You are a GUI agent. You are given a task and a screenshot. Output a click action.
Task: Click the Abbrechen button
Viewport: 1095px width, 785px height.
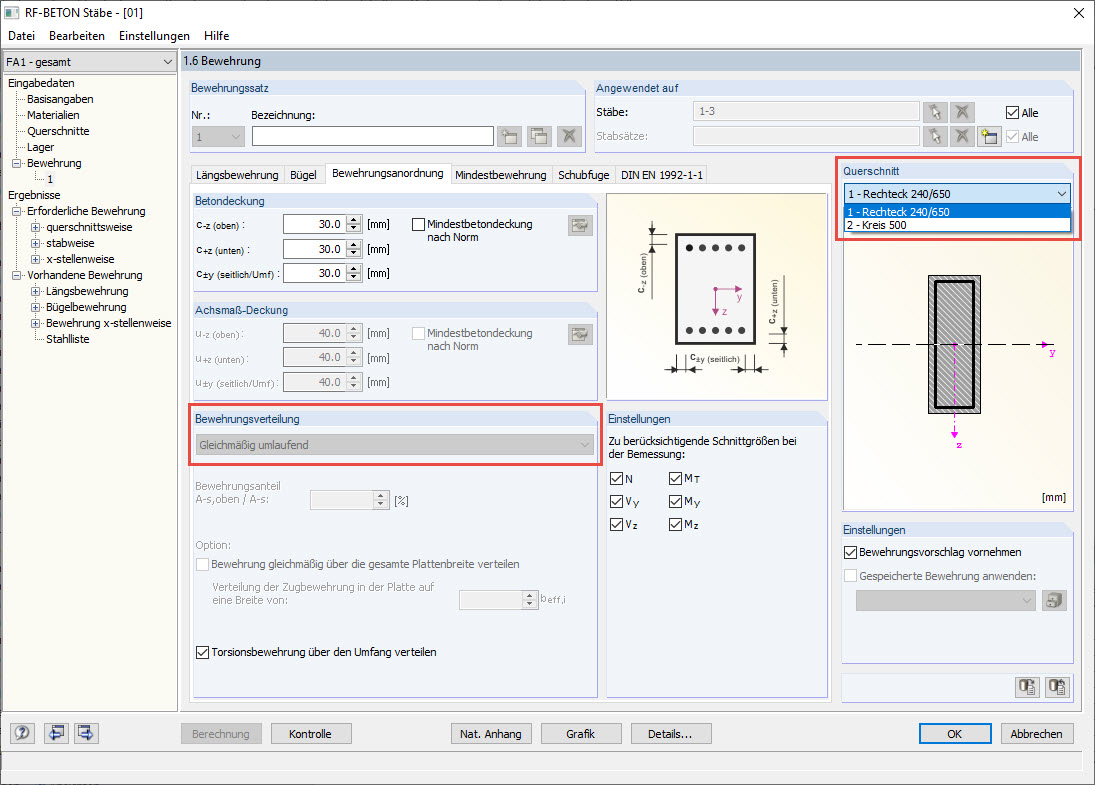pos(1036,734)
